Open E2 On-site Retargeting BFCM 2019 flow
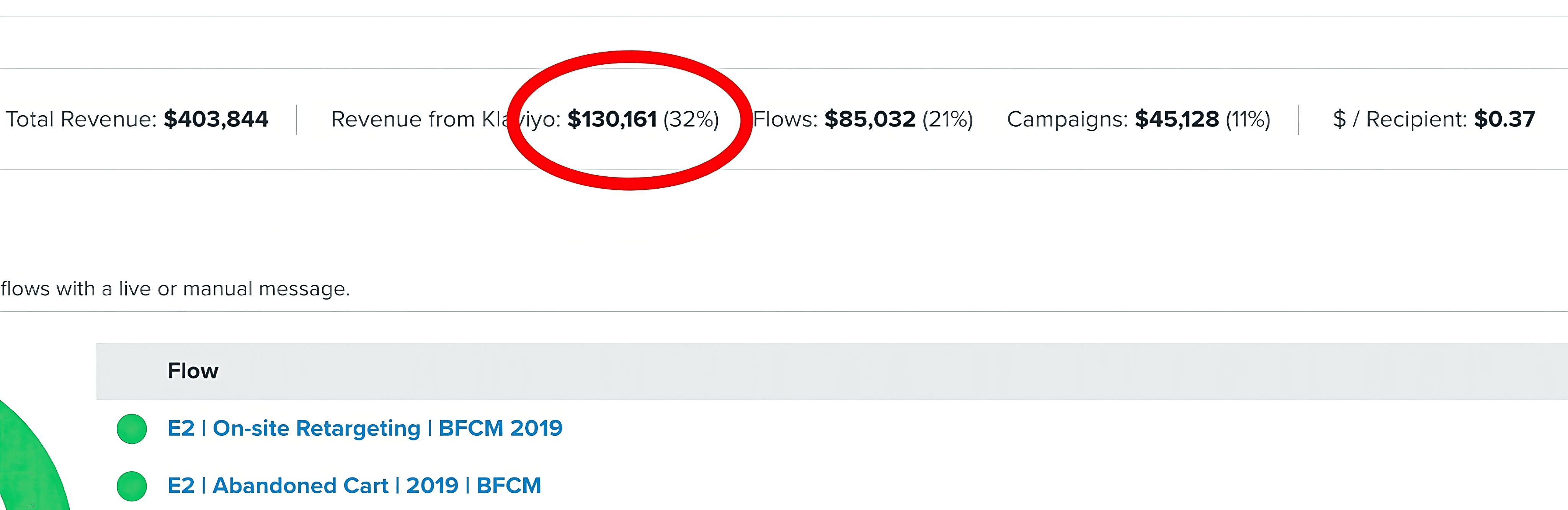This screenshot has width=1568, height=510. point(364,429)
